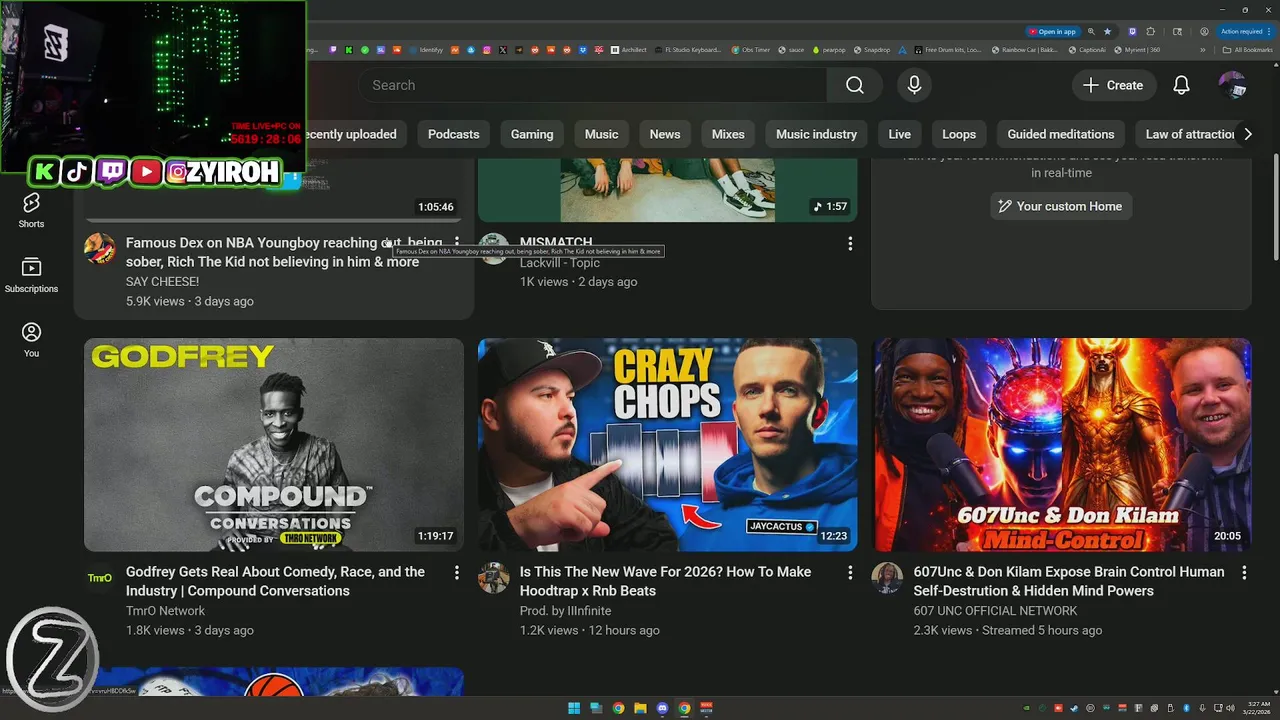The height and width of the screenshot is (720, 1280).
Task: Open the Chrome profile icon in the toolbar
Action: 1204,31
